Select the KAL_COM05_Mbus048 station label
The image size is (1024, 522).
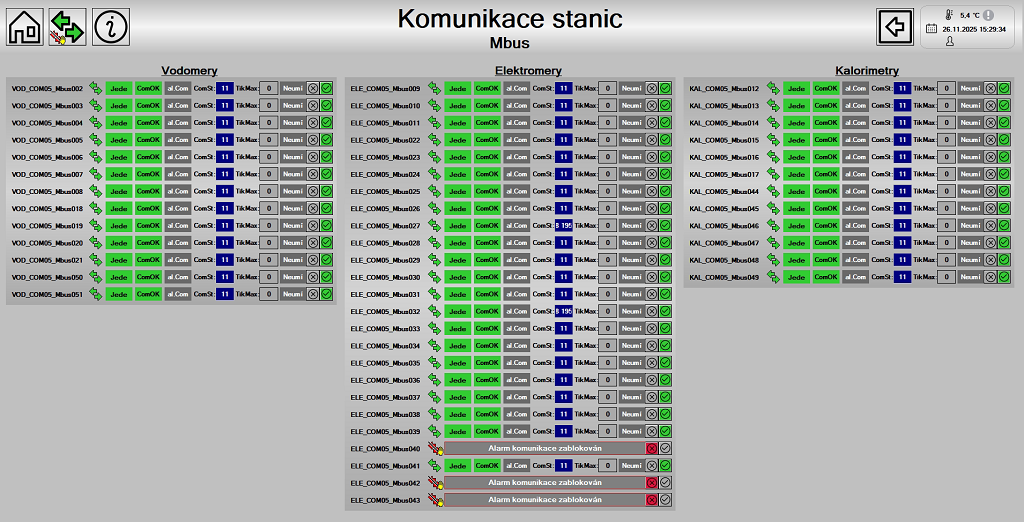[x=725, y=260]
